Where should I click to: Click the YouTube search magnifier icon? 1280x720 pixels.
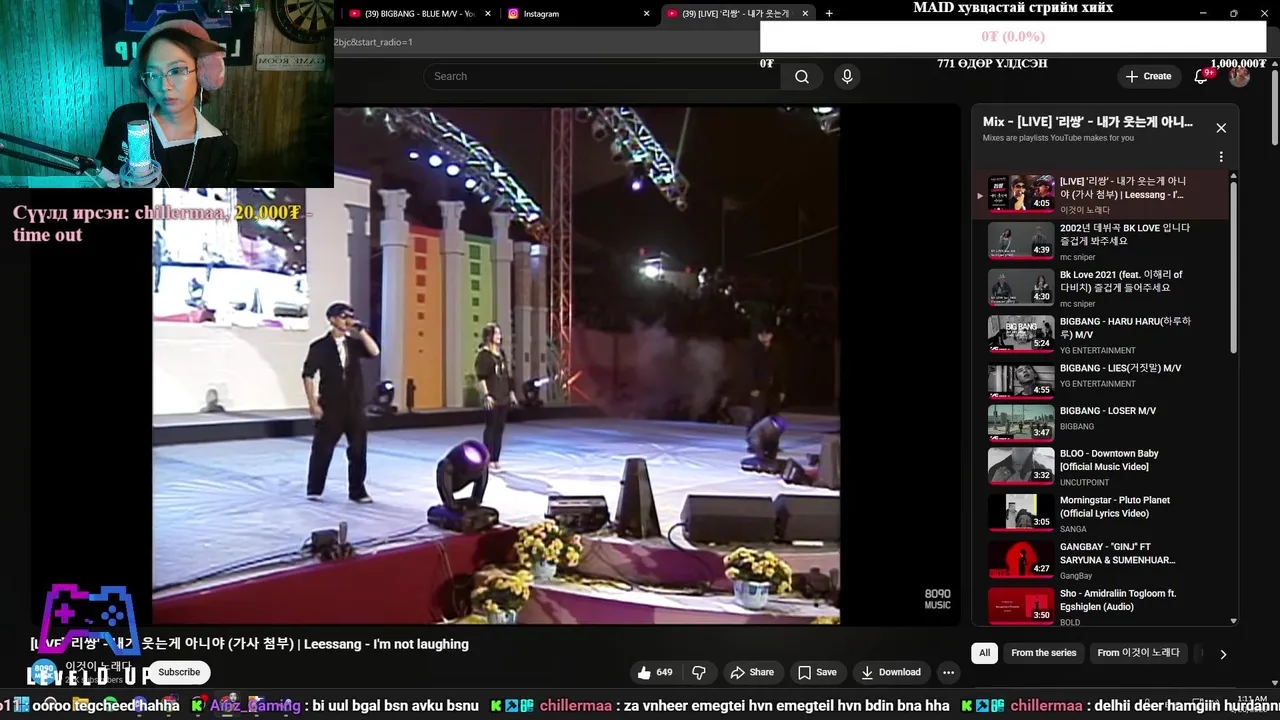click(802, 76)
